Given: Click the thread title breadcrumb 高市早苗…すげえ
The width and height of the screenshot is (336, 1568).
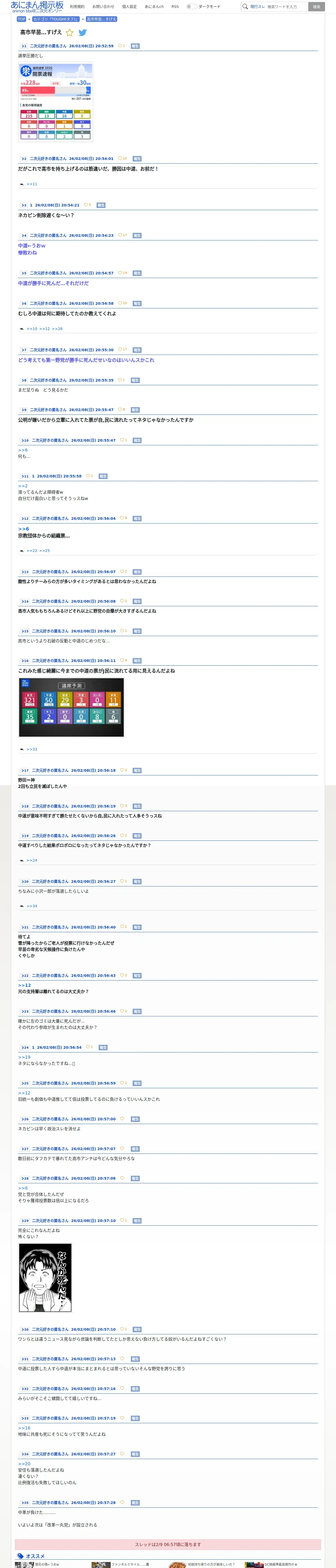Looking at the screenshot, I should (x=101, y=19).
